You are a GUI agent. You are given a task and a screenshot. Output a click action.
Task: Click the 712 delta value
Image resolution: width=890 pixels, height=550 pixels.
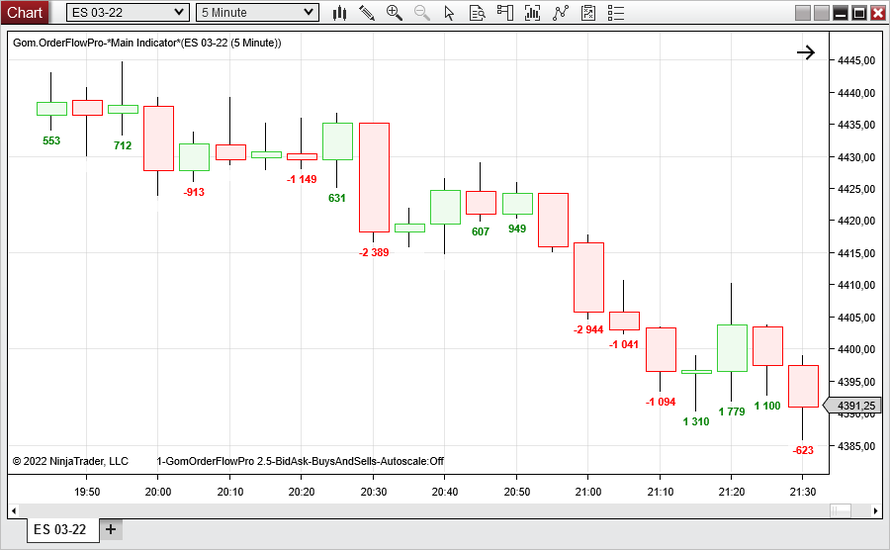[123, 146]
